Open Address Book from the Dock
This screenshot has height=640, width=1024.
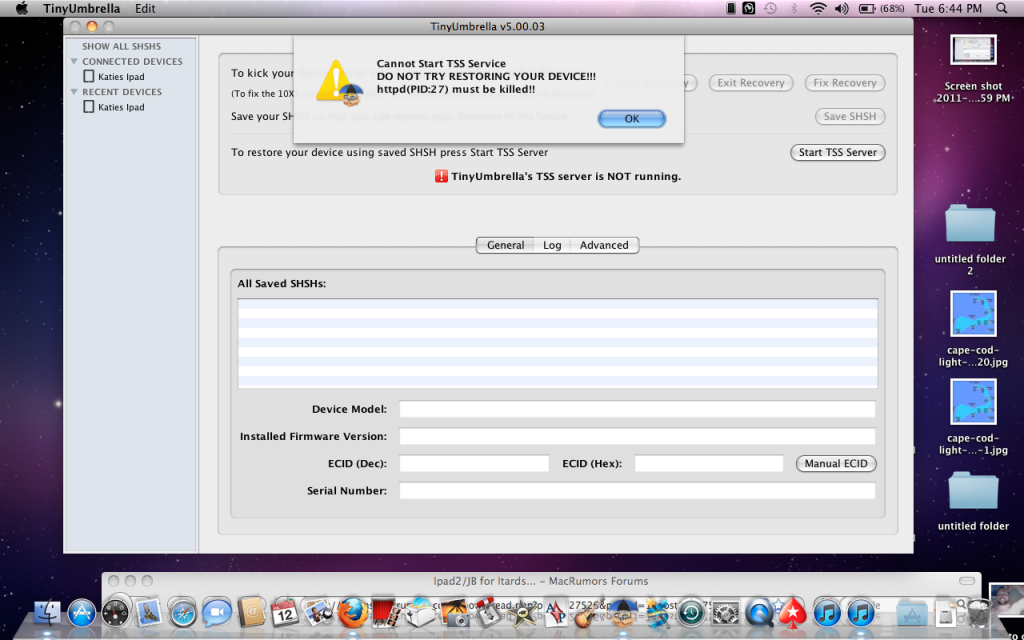pos(251,614)
